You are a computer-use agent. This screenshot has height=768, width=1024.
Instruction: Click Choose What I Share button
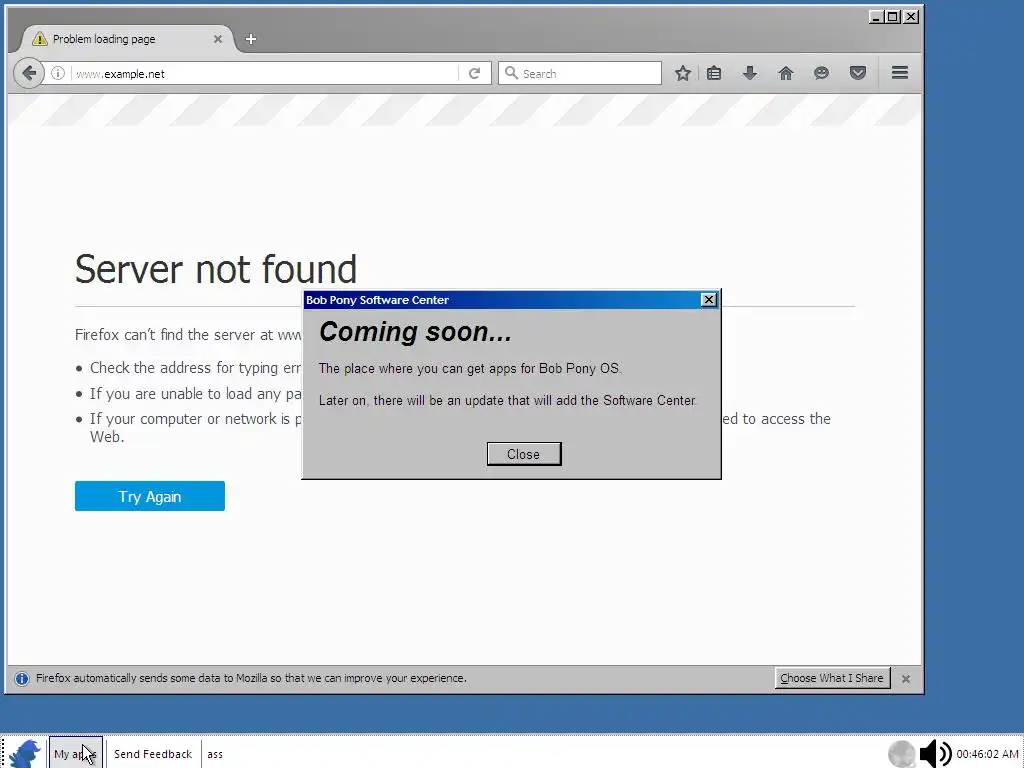pos(831,678)
